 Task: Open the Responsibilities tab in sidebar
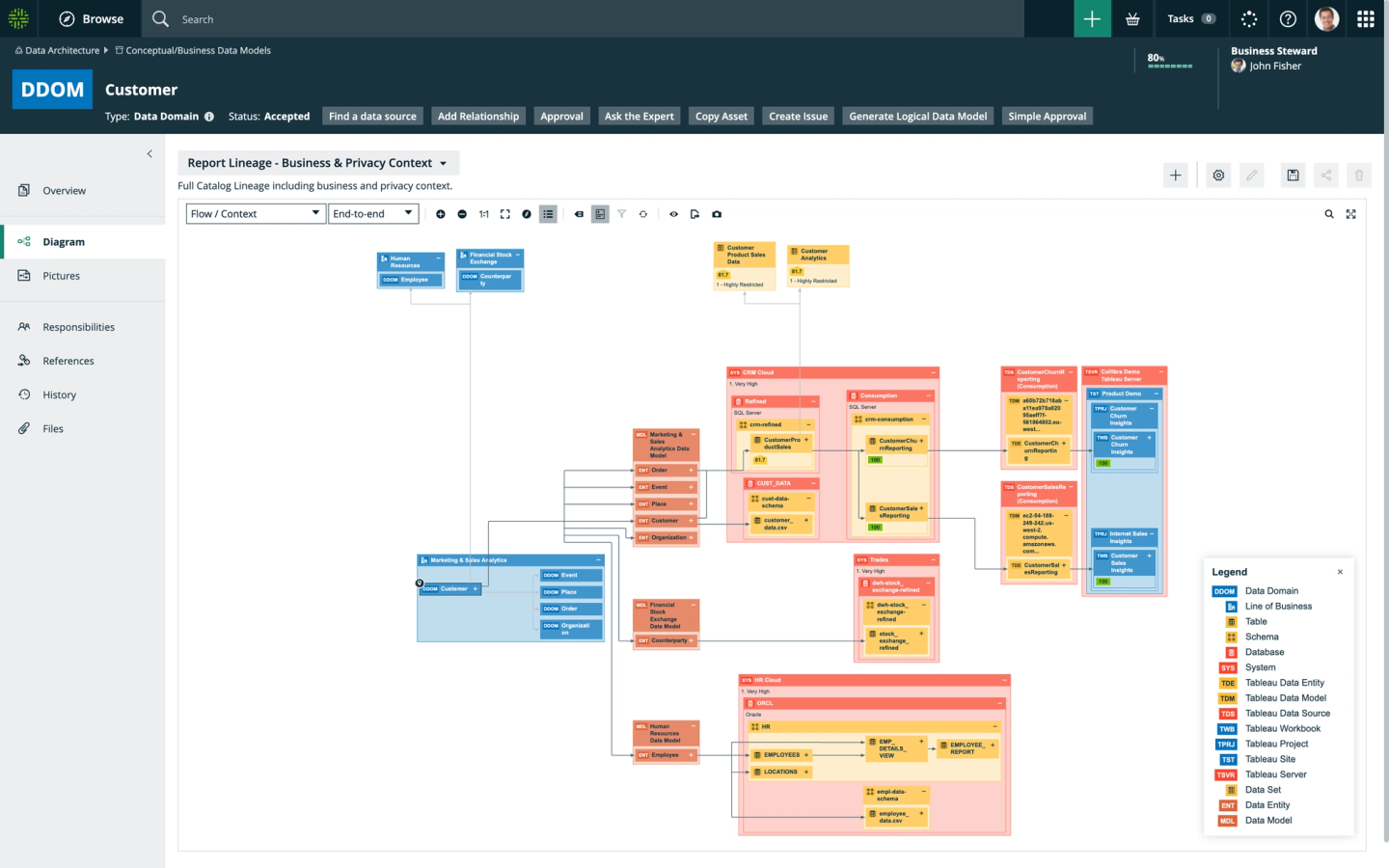pos(78,327)
